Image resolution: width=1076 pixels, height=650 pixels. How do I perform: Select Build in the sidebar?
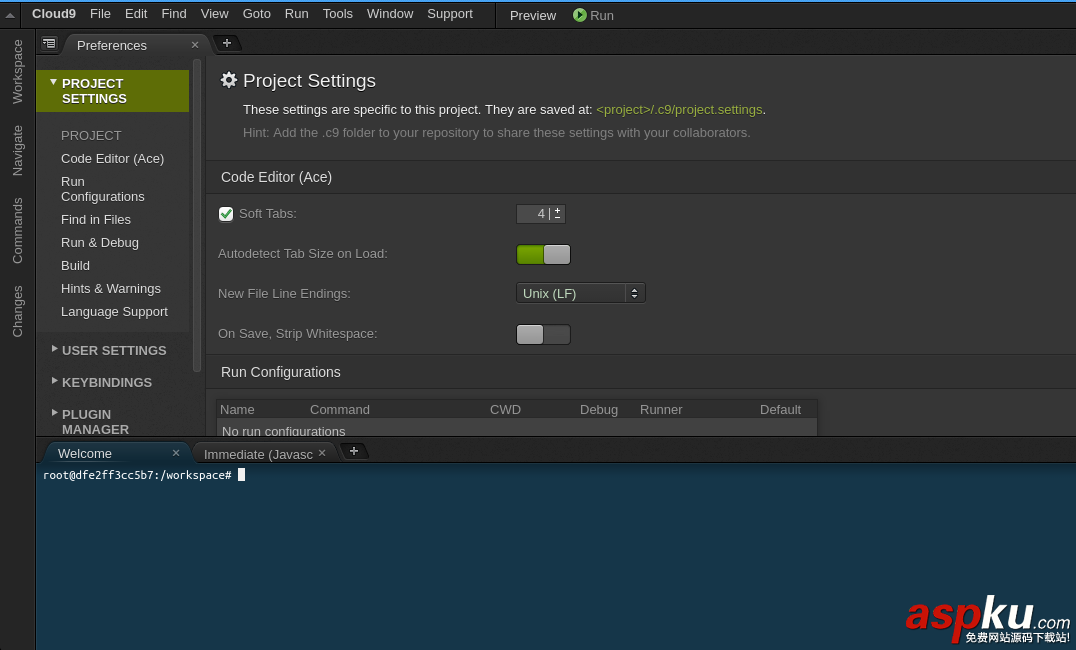tap(75, 266)
